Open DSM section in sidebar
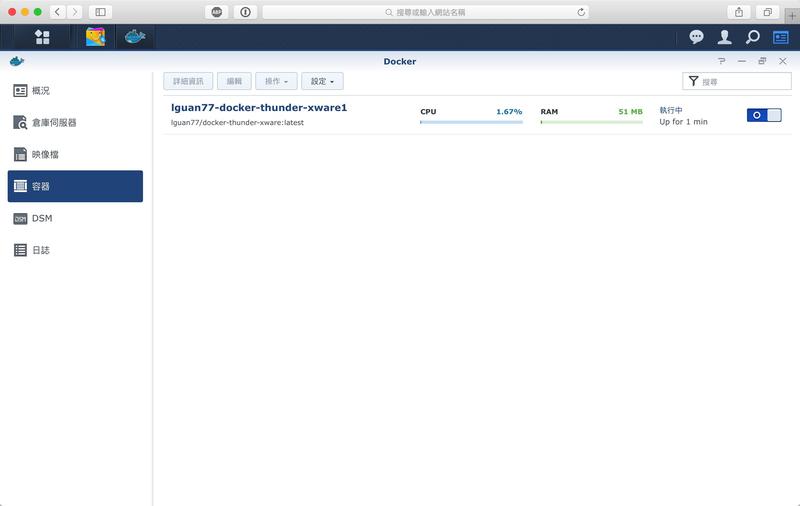The height and width of the screenshot is (506, 800). tap(76, 218)
